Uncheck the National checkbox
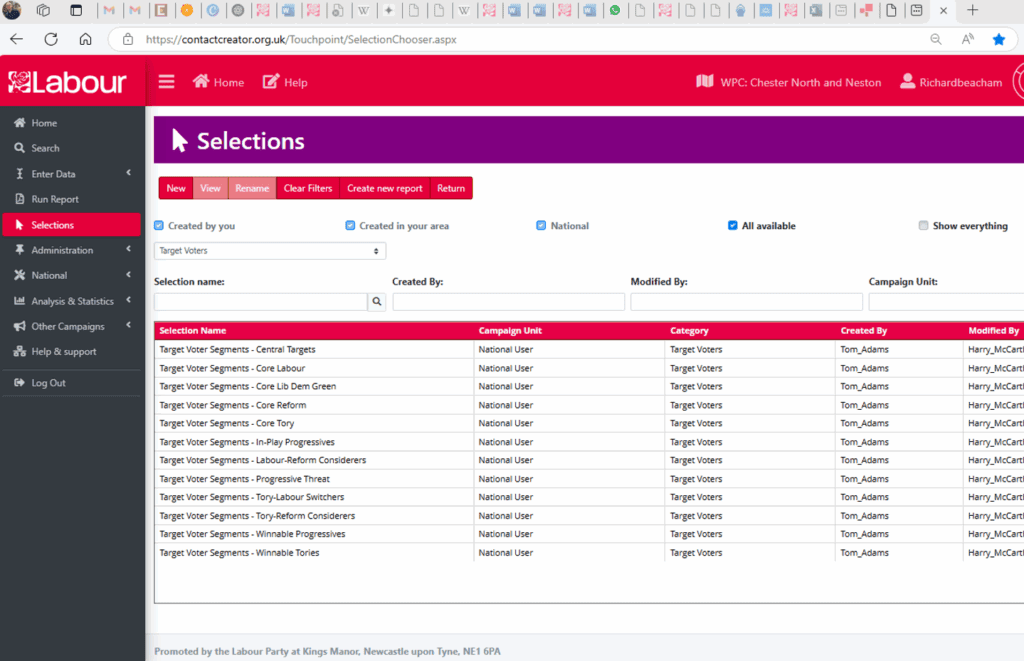Viewport: 1024px width, 661px height. pos(541,226)
